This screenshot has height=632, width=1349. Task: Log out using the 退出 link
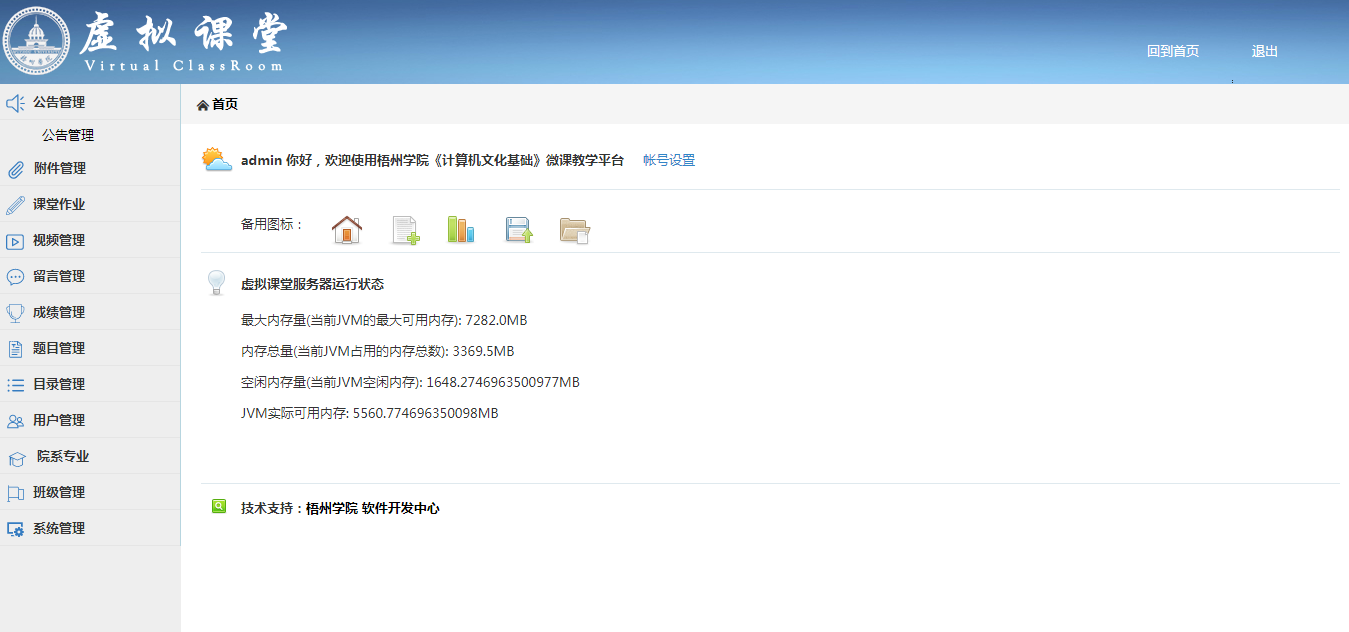click(x=1264, y=51)
